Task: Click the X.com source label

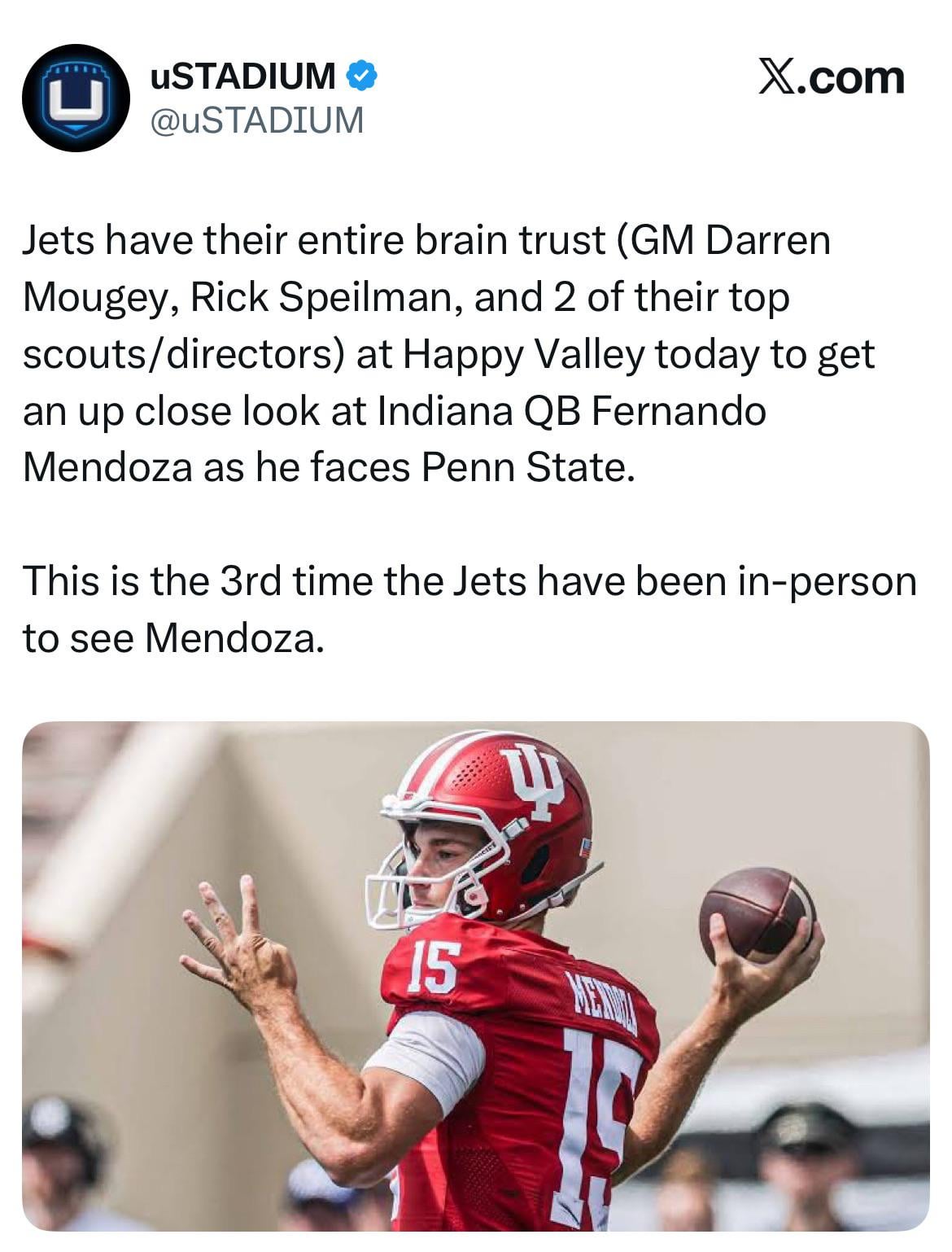Action: tap(832, 77)
